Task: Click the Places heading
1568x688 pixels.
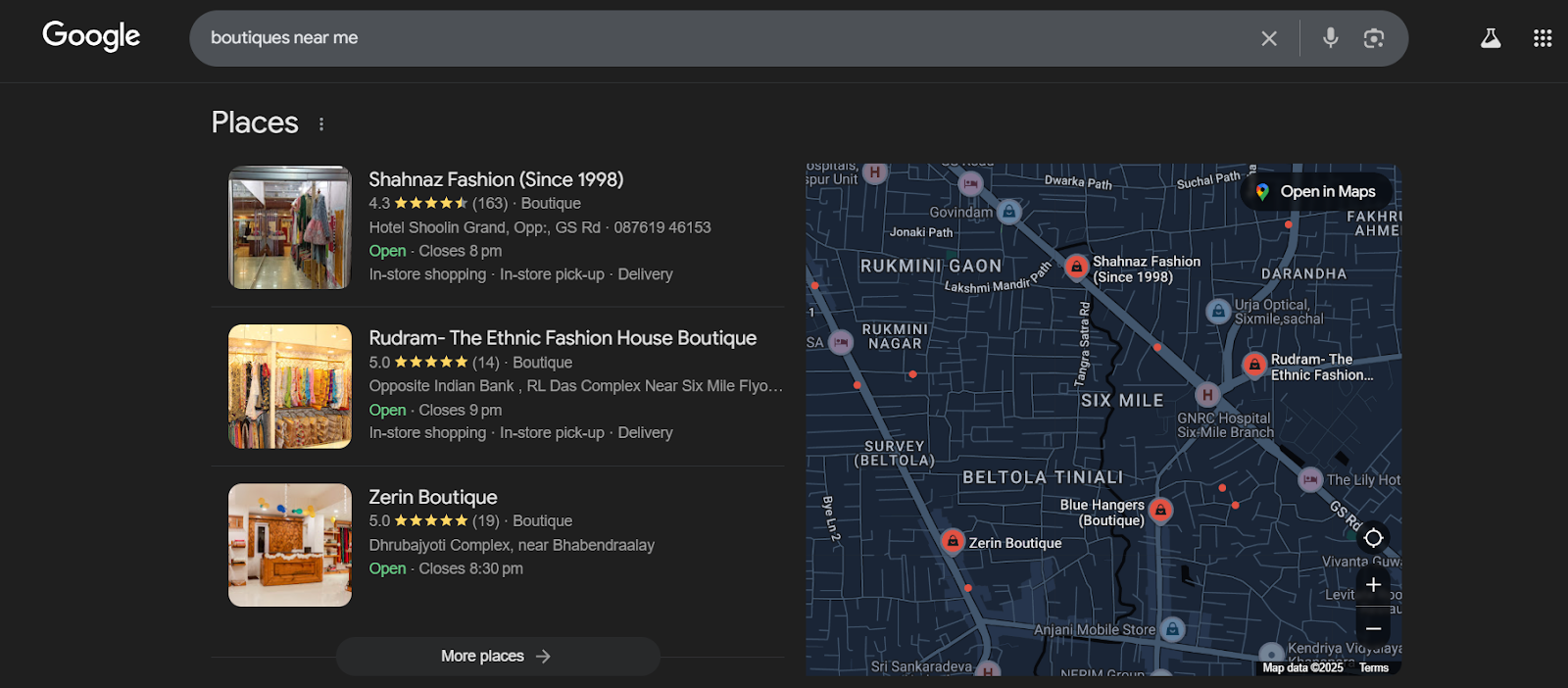Action: pyautogui.click(x=255, y=123)
